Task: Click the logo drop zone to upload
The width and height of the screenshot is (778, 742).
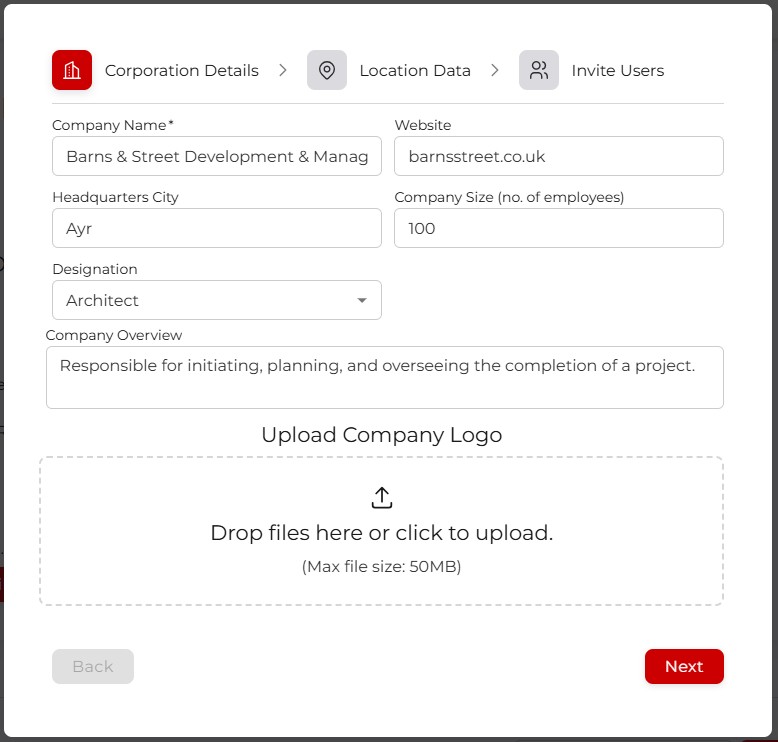Action: pos(382,531)
